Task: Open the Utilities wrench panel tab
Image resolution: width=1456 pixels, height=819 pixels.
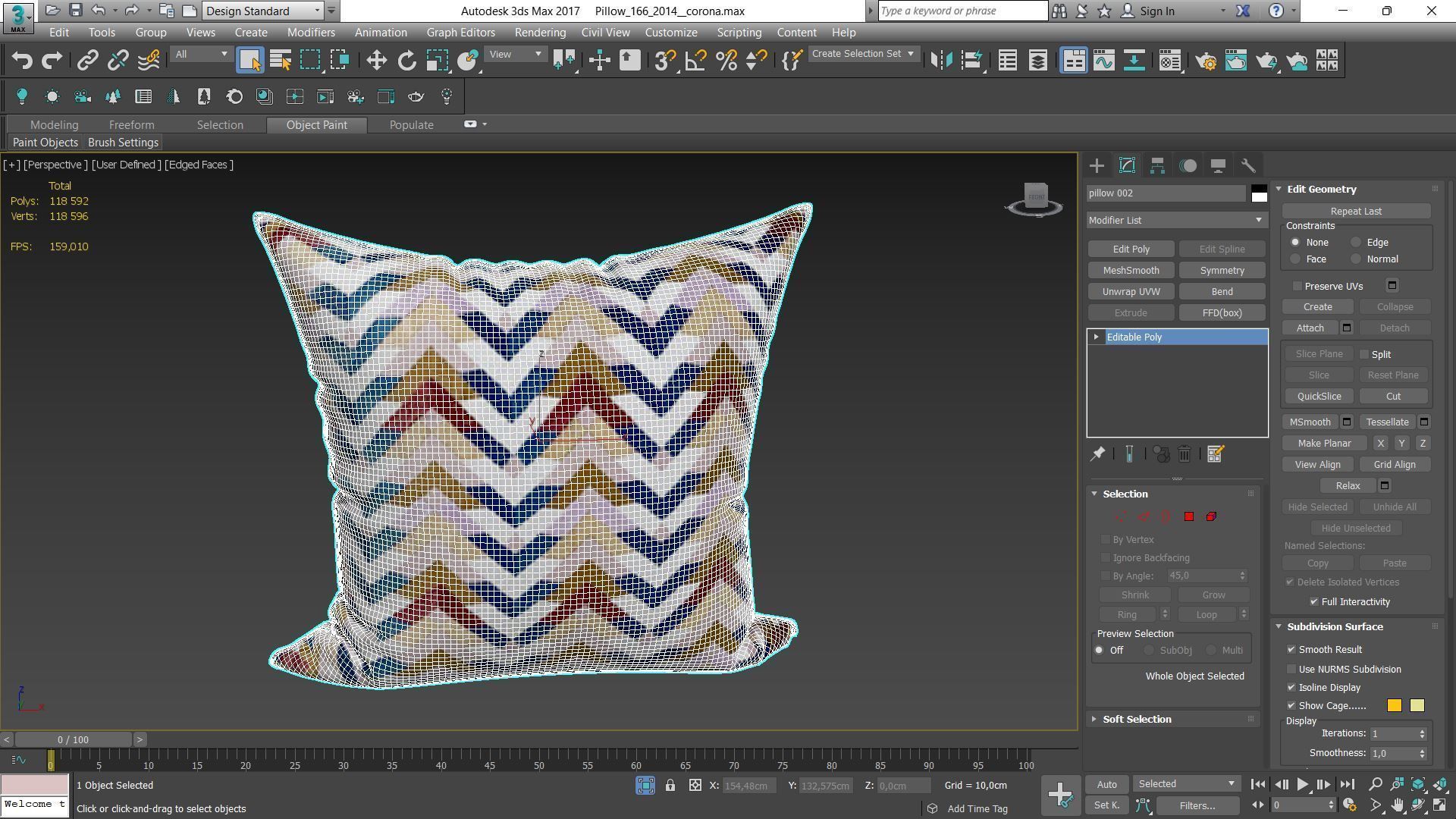Action: [x=1248, y=165]
